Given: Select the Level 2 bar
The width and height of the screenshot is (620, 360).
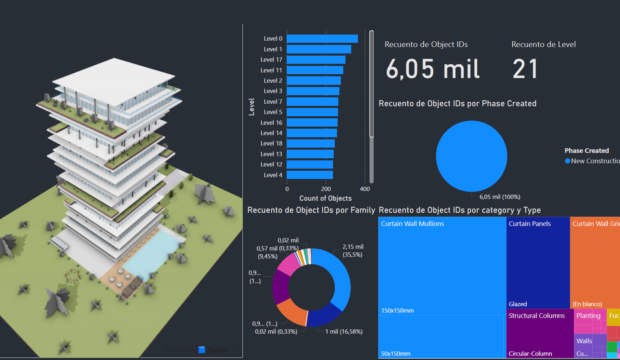Looking at the screenshot, I should click(314, 81).
